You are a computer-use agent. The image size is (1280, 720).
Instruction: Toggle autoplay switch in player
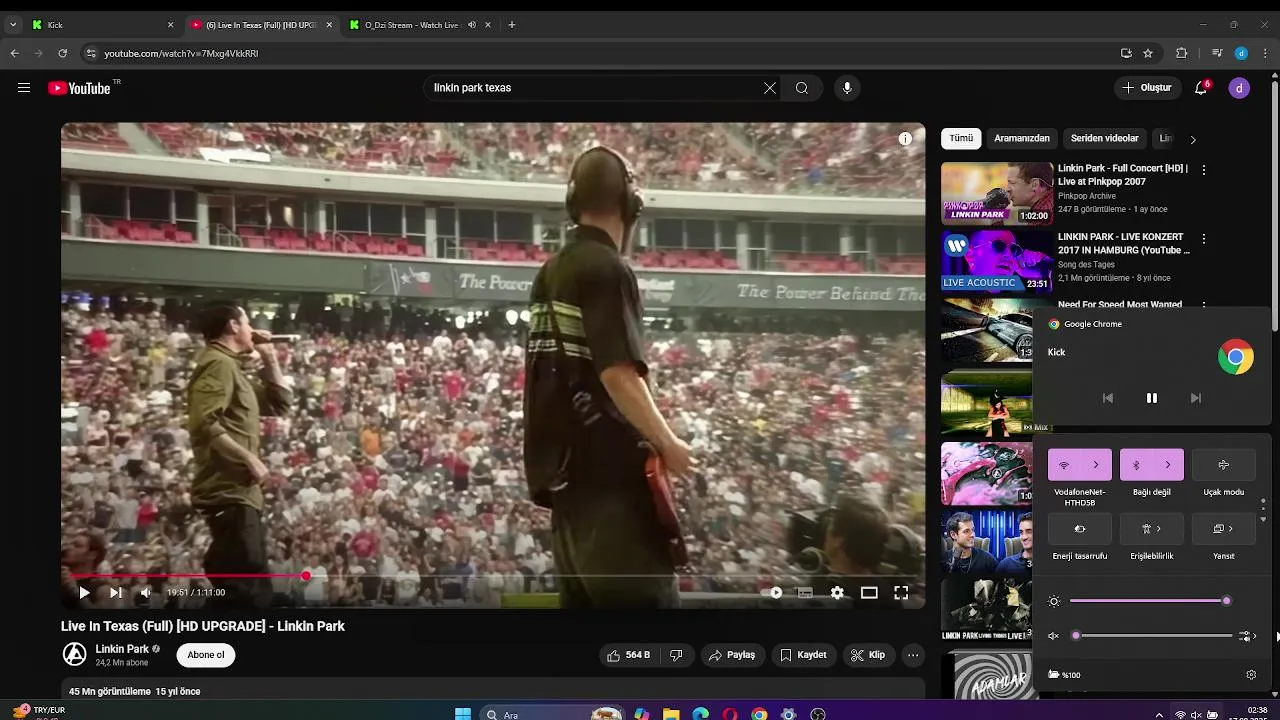[772, 593]
